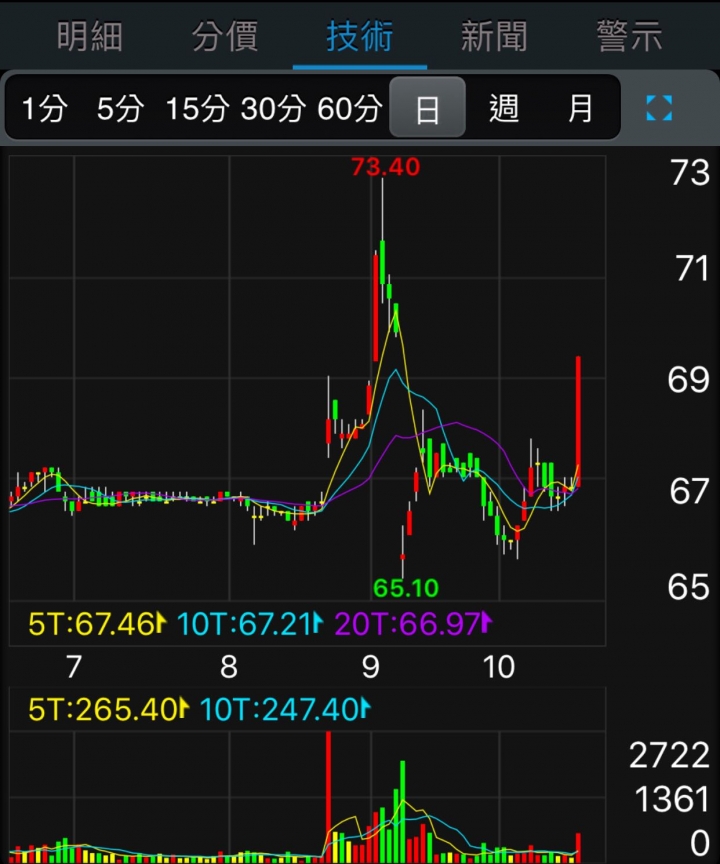Tap the 69 price axis value

point(688,380)
